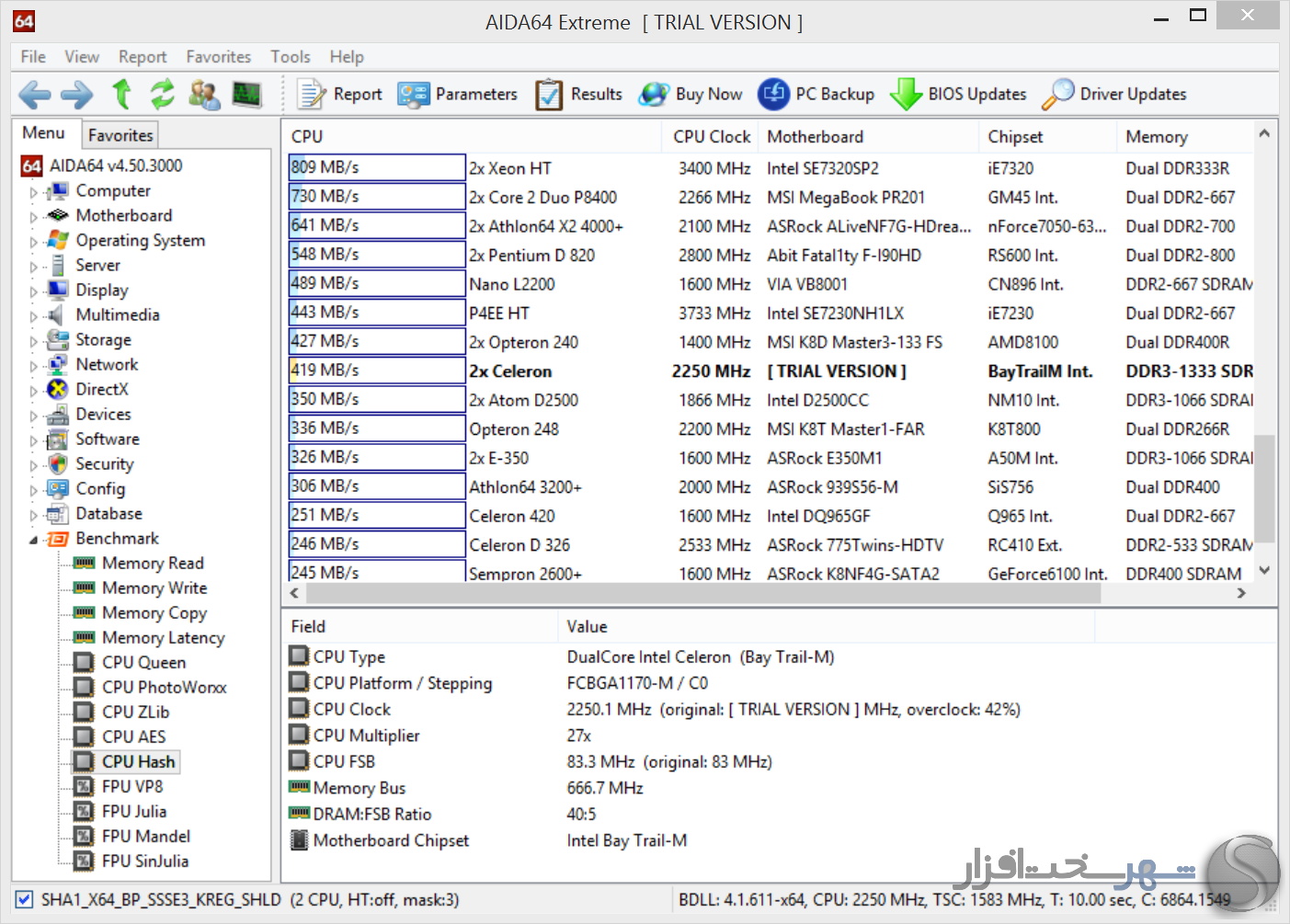Screen dimensions: 1290x924
Task: Click Driver Updates
Action: click(x=1113, y=94)
